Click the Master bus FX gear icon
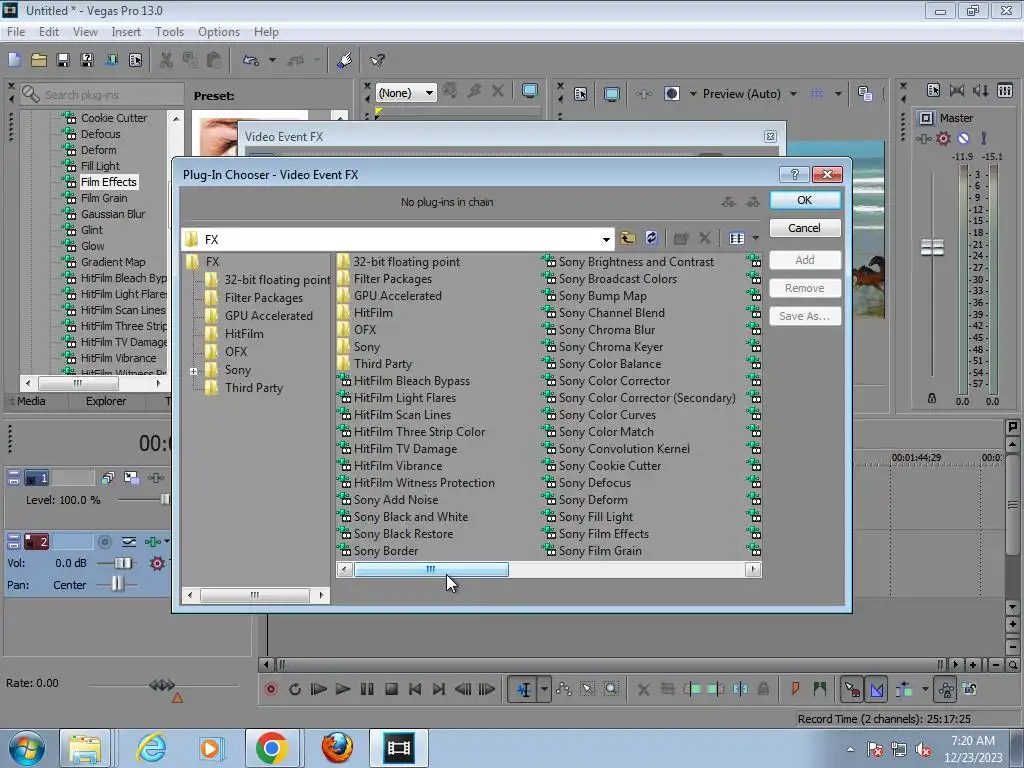The height and width of the screenshot is (768, 1024). coord(943,138)
